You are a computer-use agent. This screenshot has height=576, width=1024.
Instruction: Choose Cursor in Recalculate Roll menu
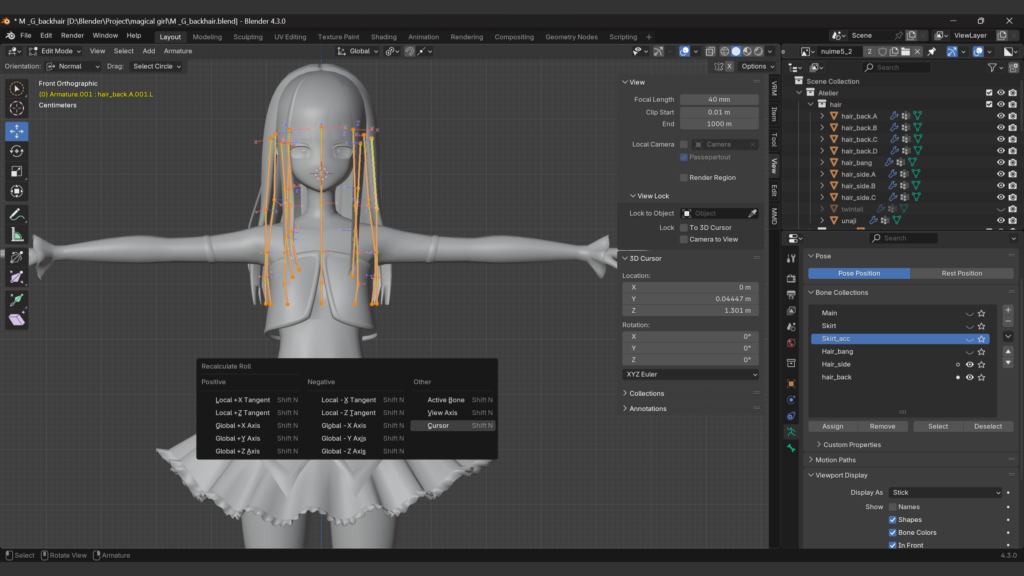pos(438,425)
